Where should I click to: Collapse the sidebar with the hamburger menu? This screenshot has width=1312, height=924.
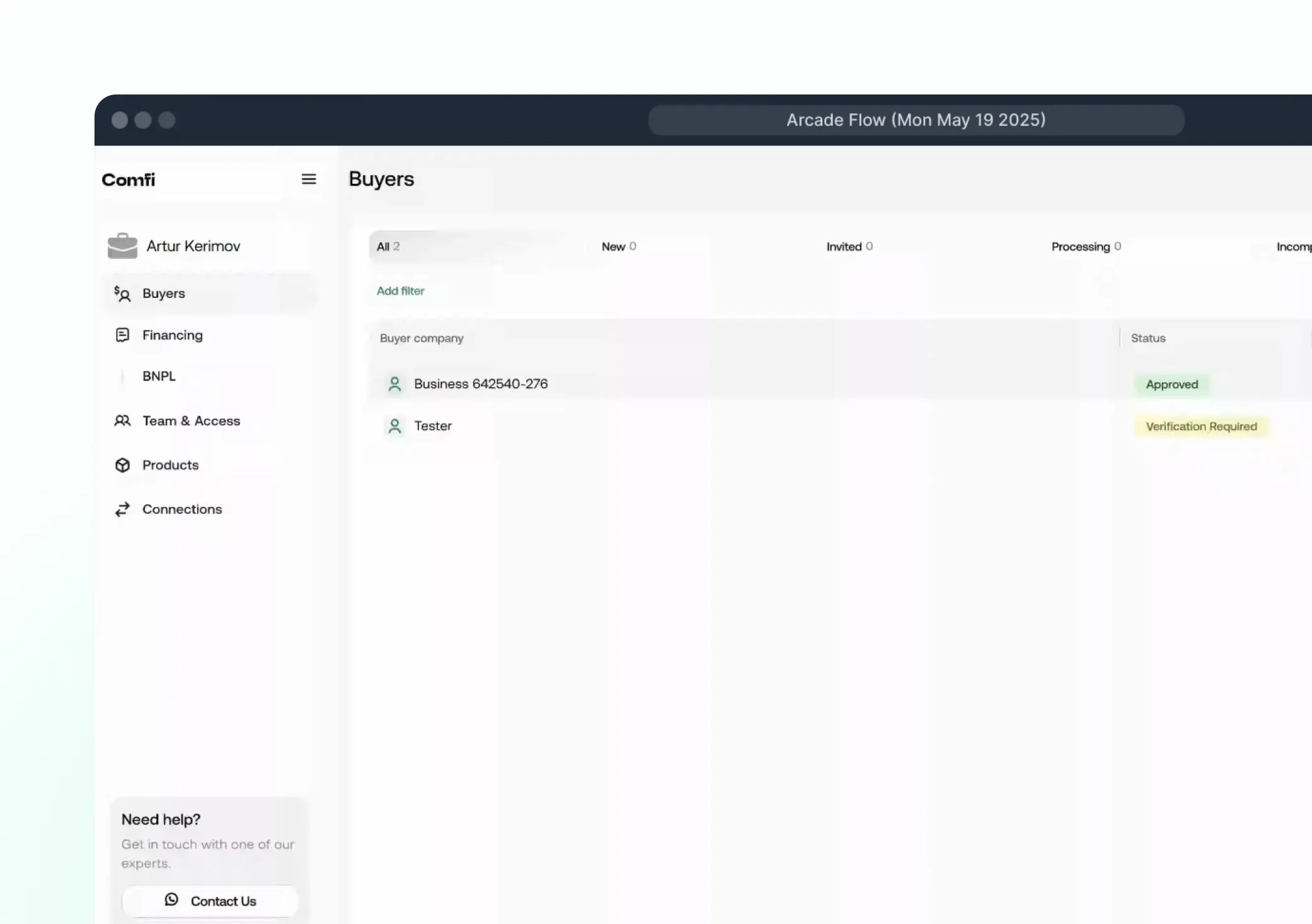(309, 179)
